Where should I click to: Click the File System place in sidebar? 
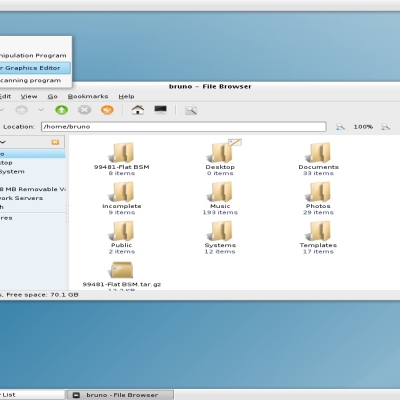33,172
